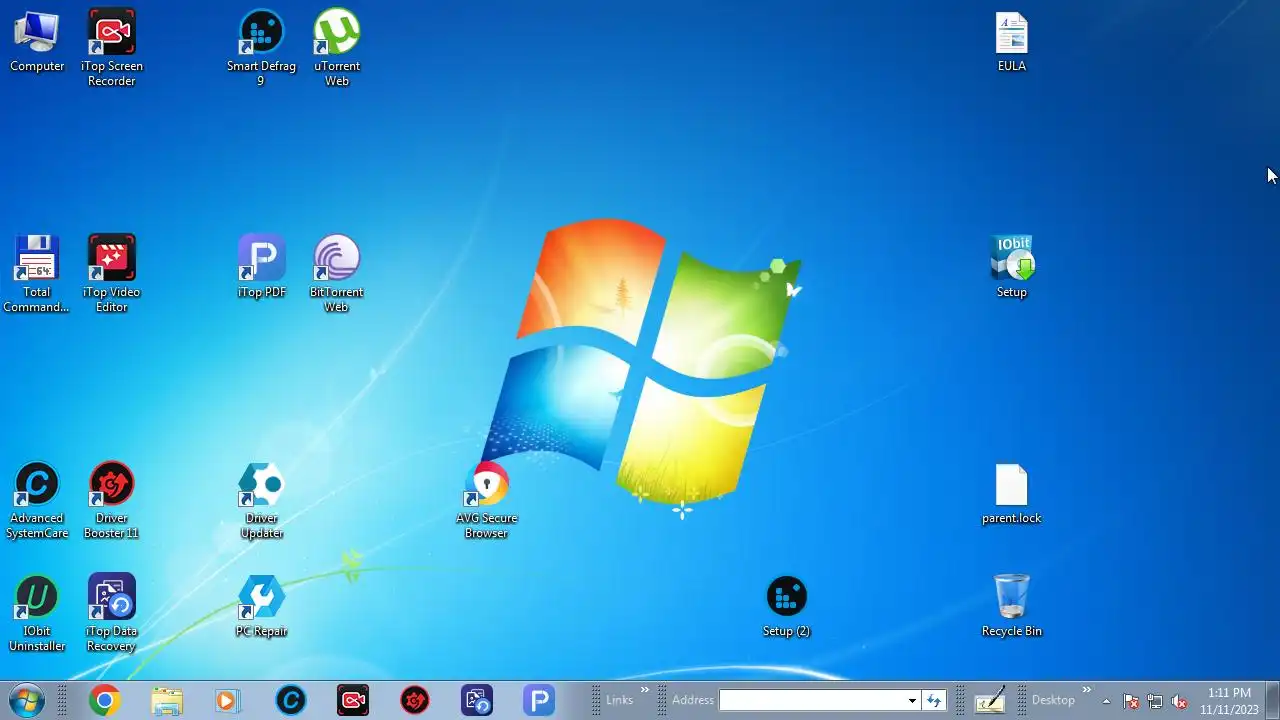Open the Computer desktop icon
Screen dimensions: 1280x720
[37, 42]
